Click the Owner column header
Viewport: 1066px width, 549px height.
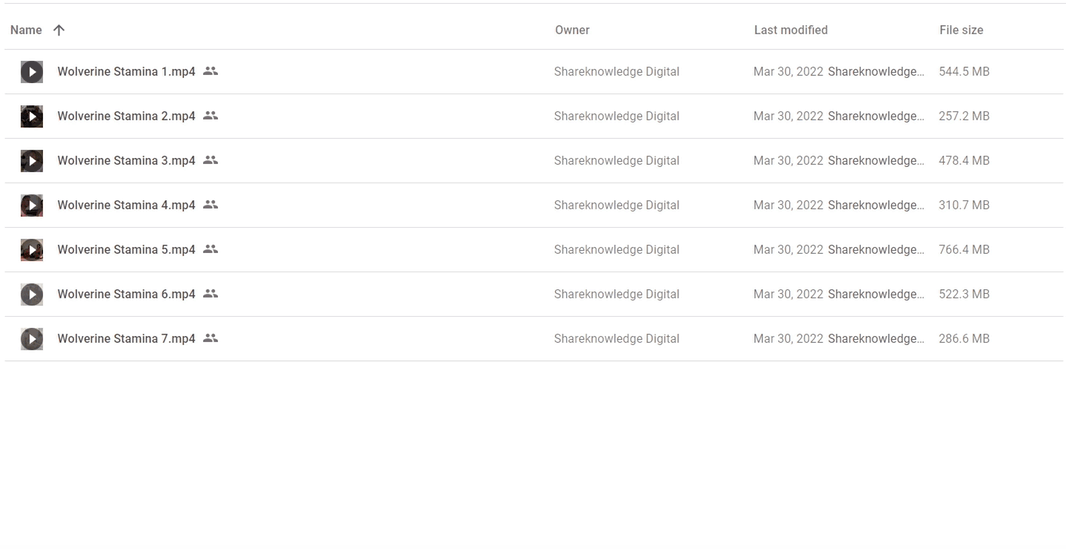click(x=572, y=30)
